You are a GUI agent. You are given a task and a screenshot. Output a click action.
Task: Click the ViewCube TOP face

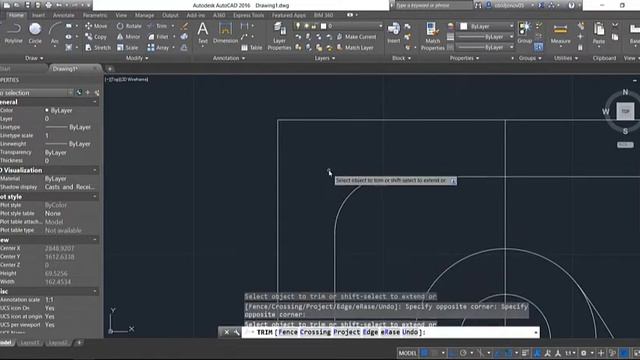click(x=625, y=111)
